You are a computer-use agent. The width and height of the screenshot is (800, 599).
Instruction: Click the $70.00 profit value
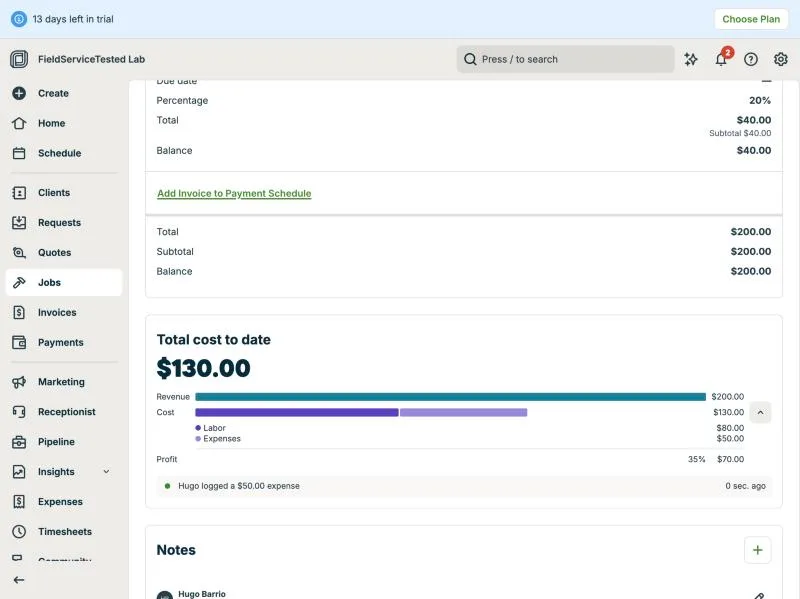pyautogui.click(x=730, y=459)
